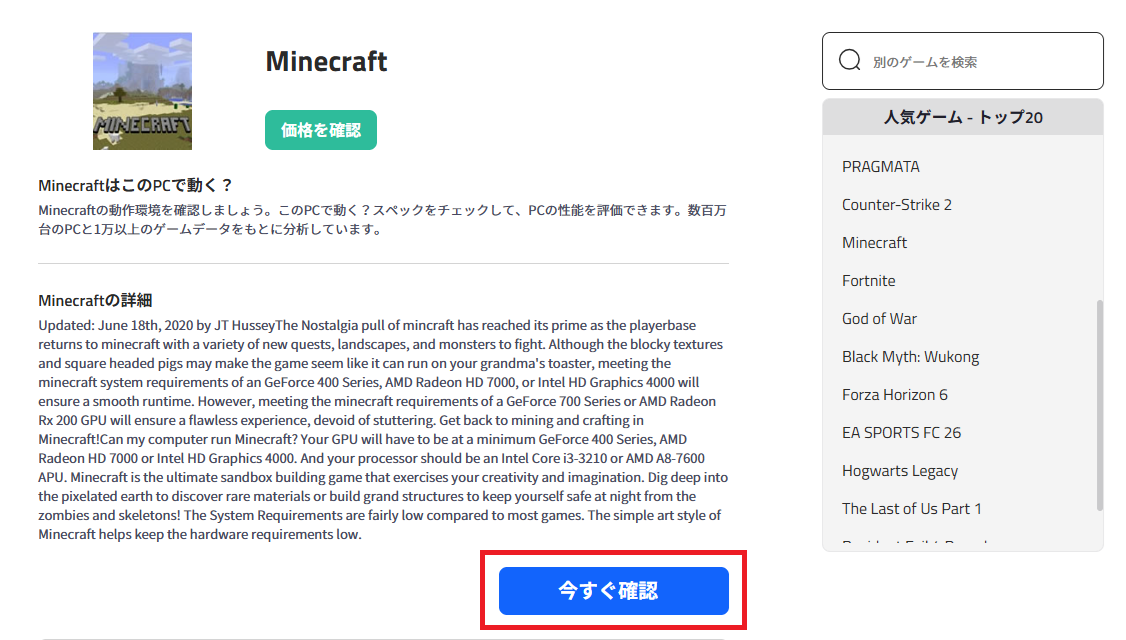Open EA SPORTS FC 26 entry

tap(901, 433)
